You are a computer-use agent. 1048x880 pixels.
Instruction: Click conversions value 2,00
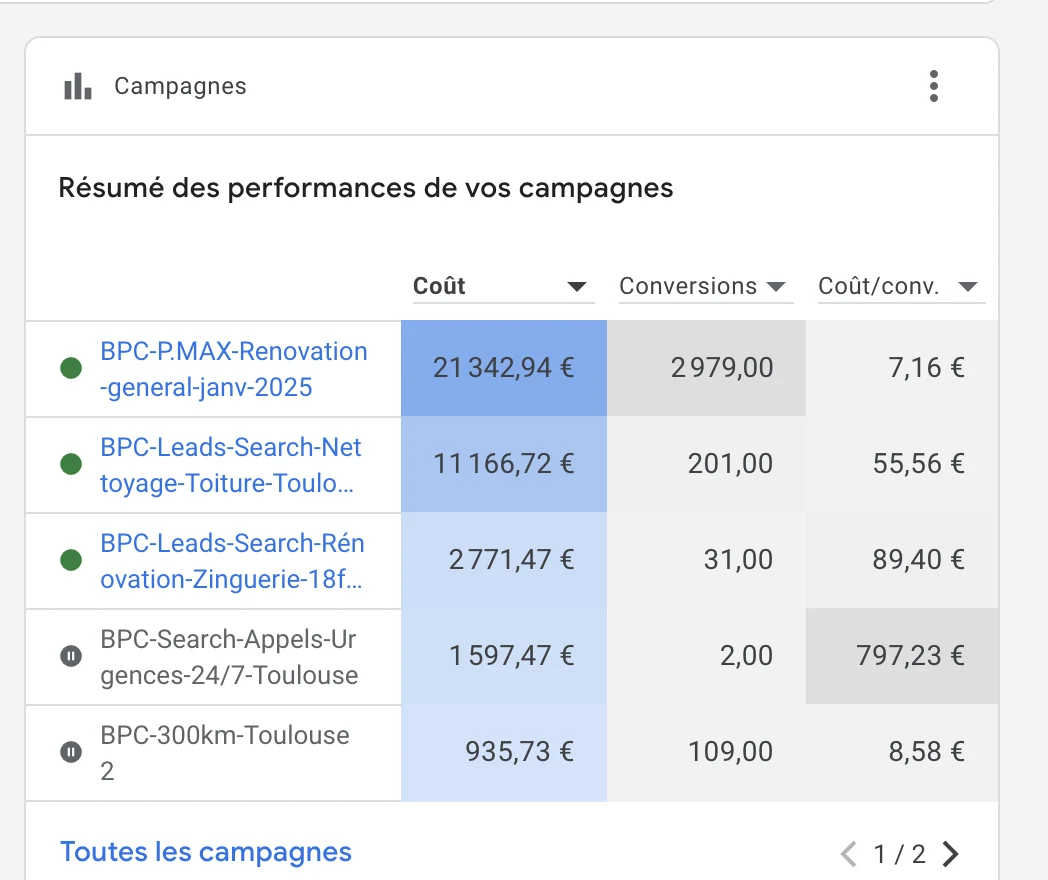(746, 655)
